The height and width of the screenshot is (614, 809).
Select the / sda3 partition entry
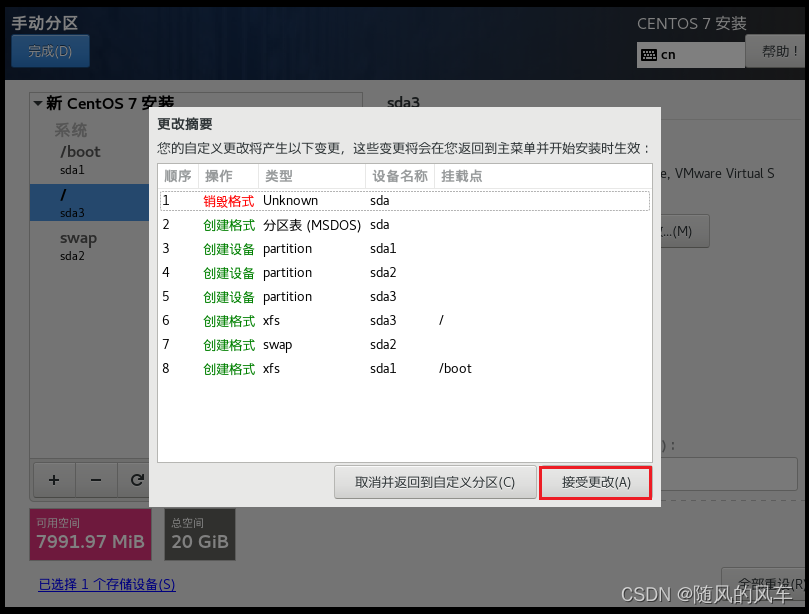pos(89,203)
